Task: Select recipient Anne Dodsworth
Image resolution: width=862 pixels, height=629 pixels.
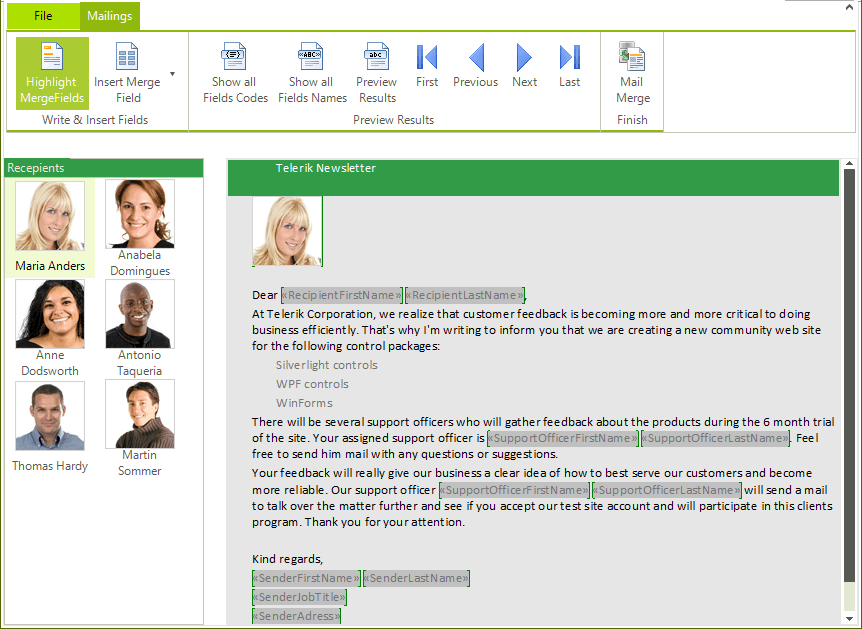Action: (50, 328)
